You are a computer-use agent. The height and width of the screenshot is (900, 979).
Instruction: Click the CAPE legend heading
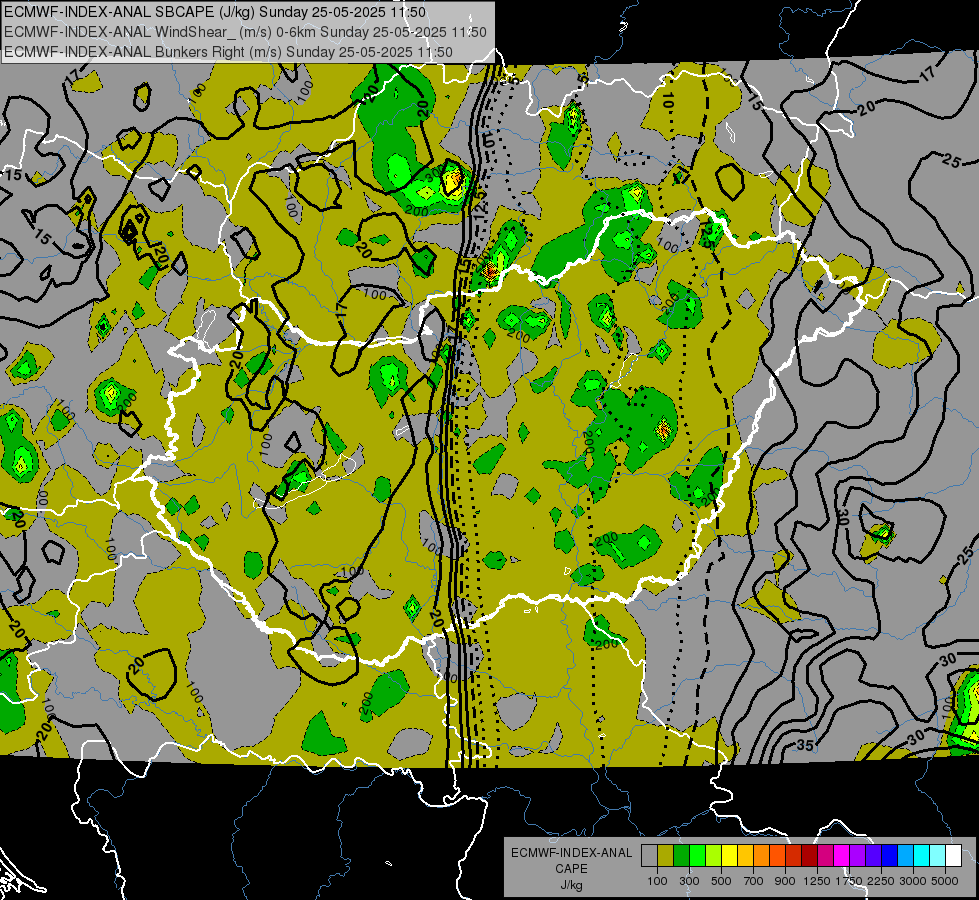coord(571,869)
